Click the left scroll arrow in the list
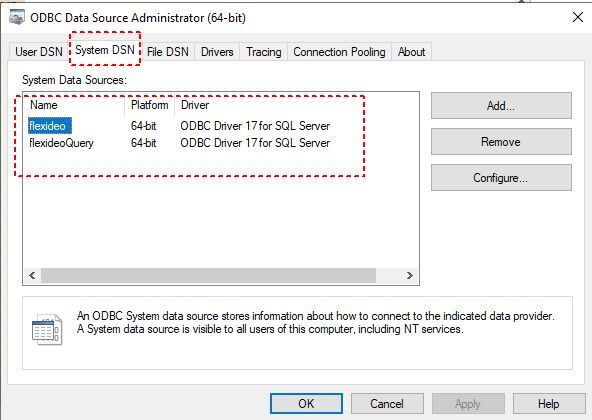 click(x=32, y=275)
